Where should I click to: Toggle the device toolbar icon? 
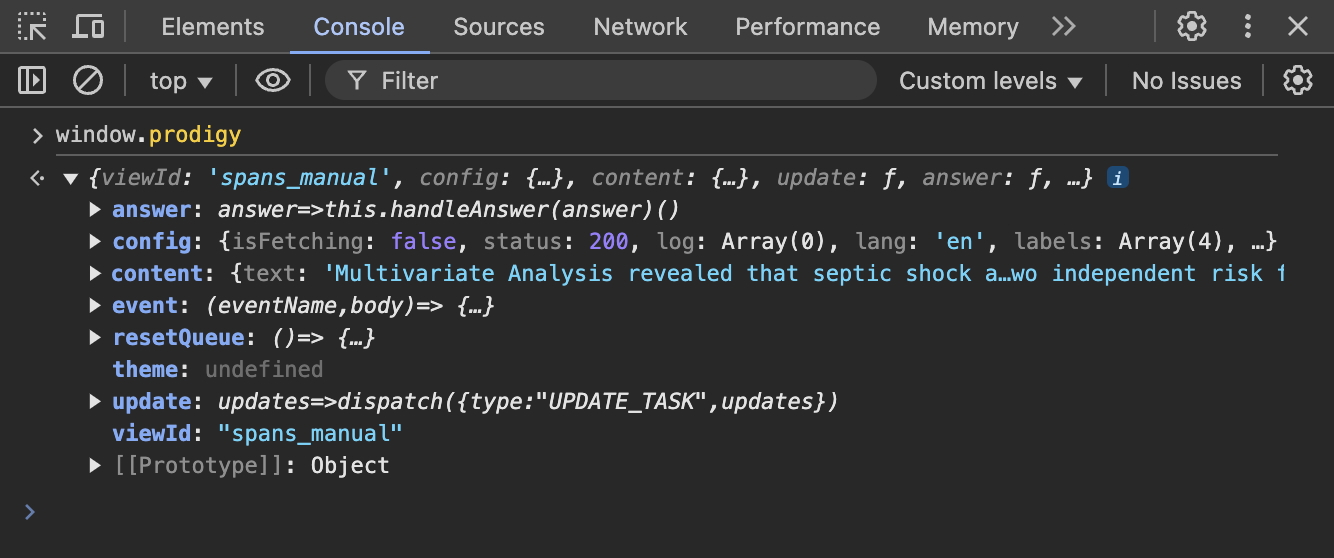click(88, 27)
